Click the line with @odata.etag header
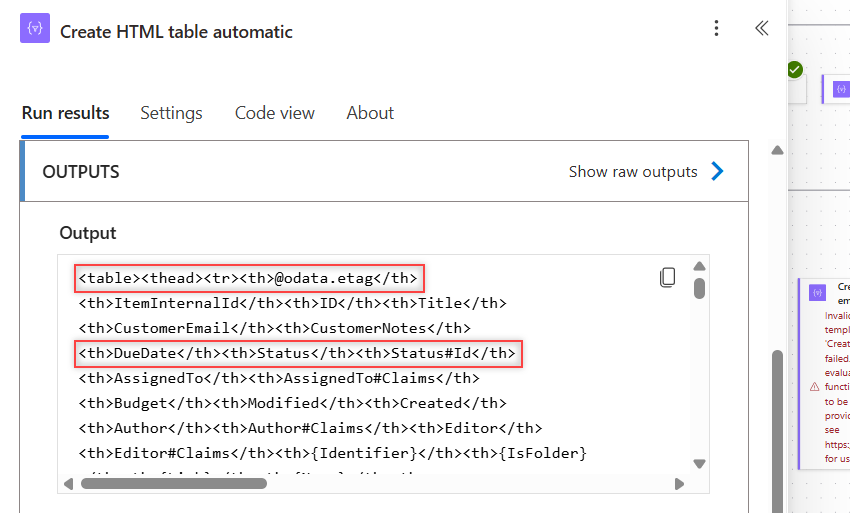Screen dimensions: 850x513 pyautogui.click(x=248, y=278)
